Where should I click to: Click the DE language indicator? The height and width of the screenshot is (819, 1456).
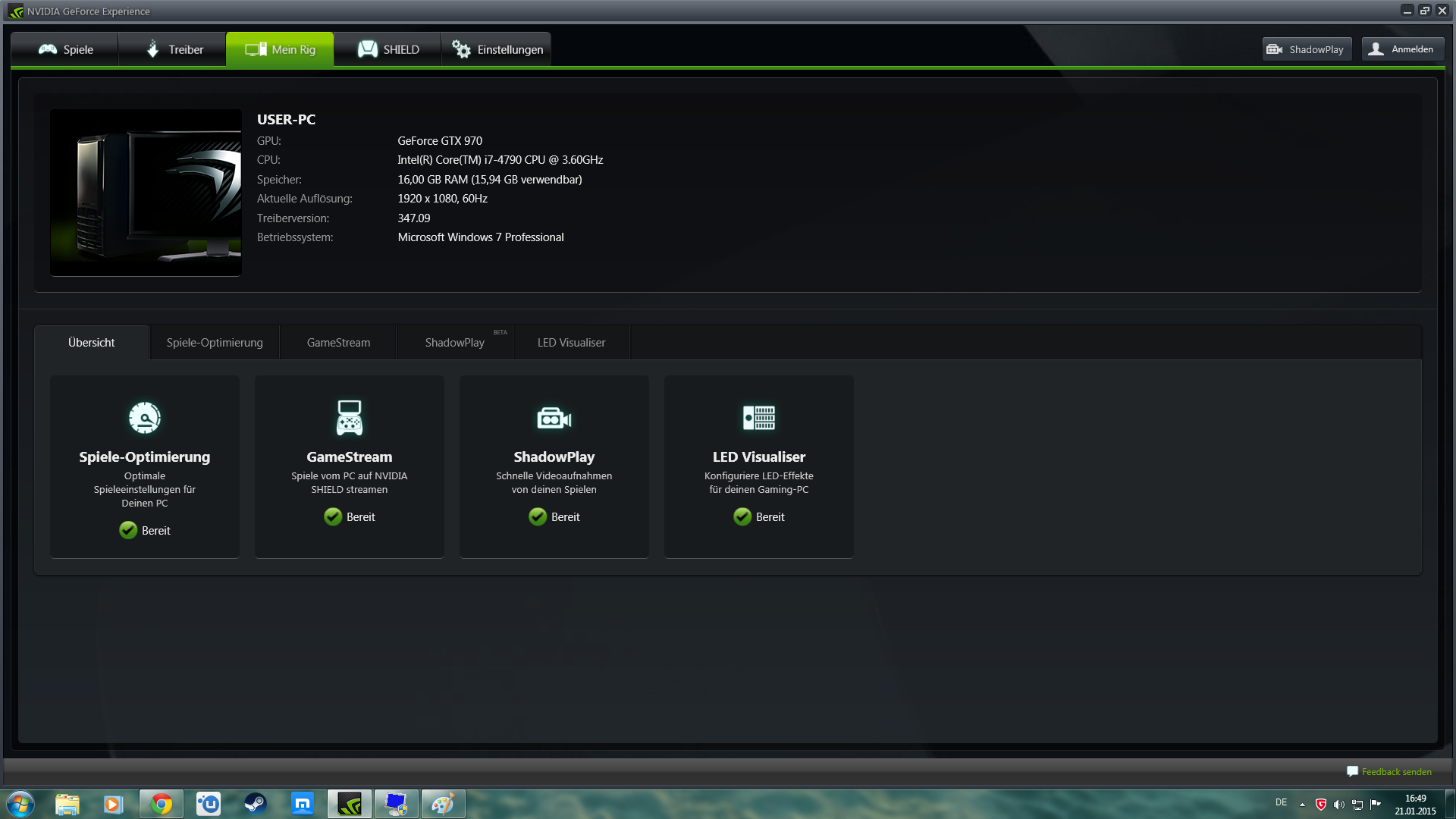click(x=1281, y=802)
